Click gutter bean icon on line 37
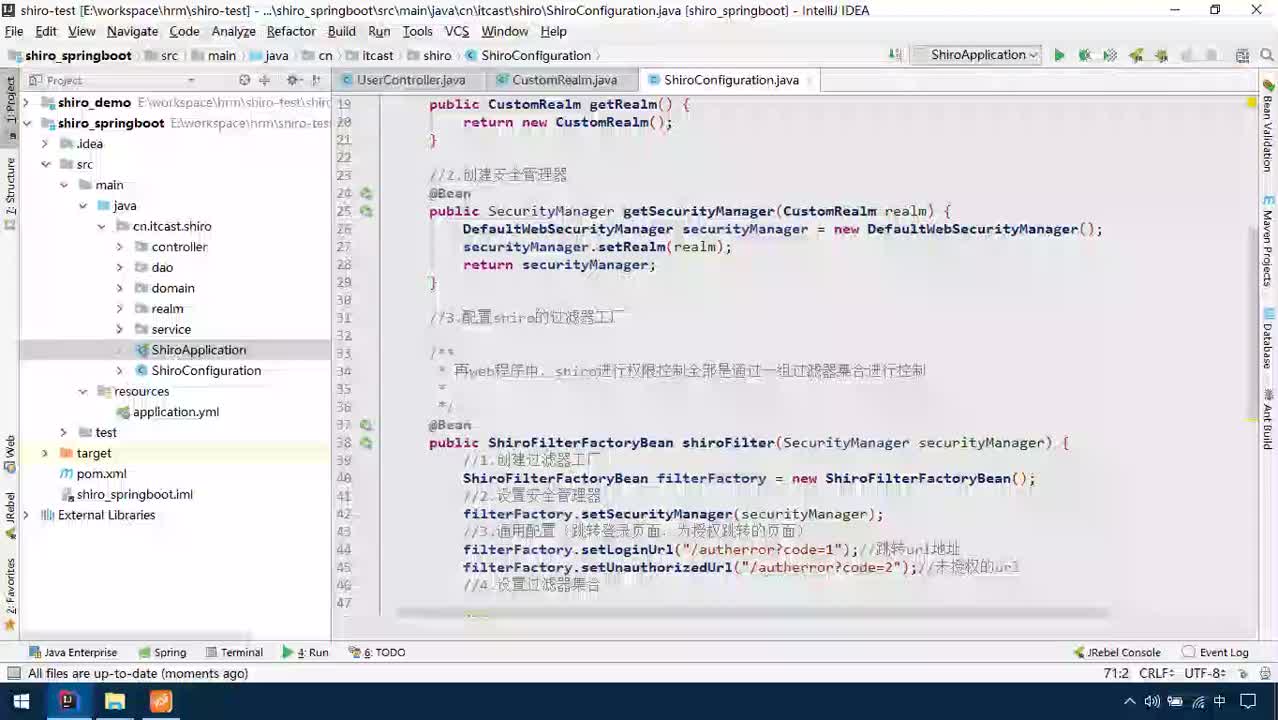 pos(366,425)
